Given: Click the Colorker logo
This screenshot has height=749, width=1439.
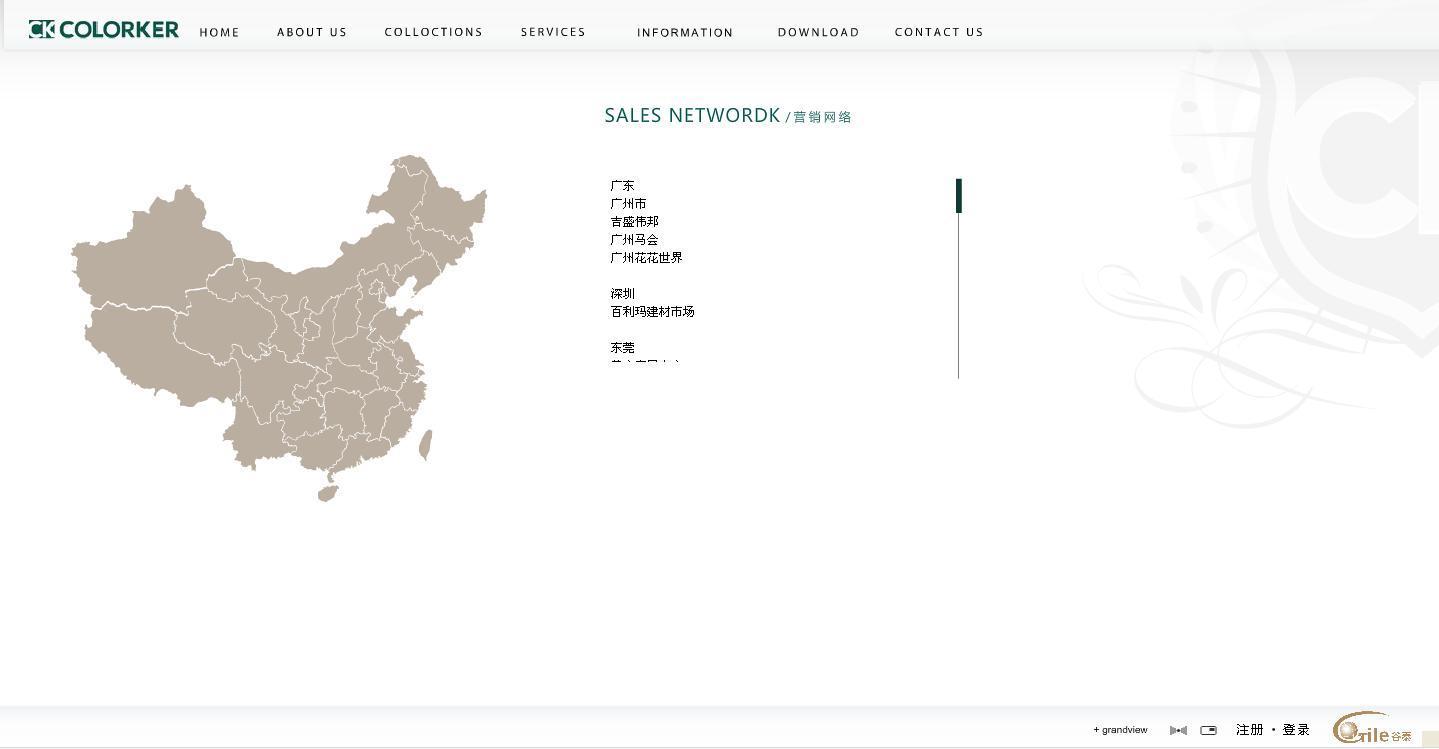Looking at the screenshot, I should point(104,30).
